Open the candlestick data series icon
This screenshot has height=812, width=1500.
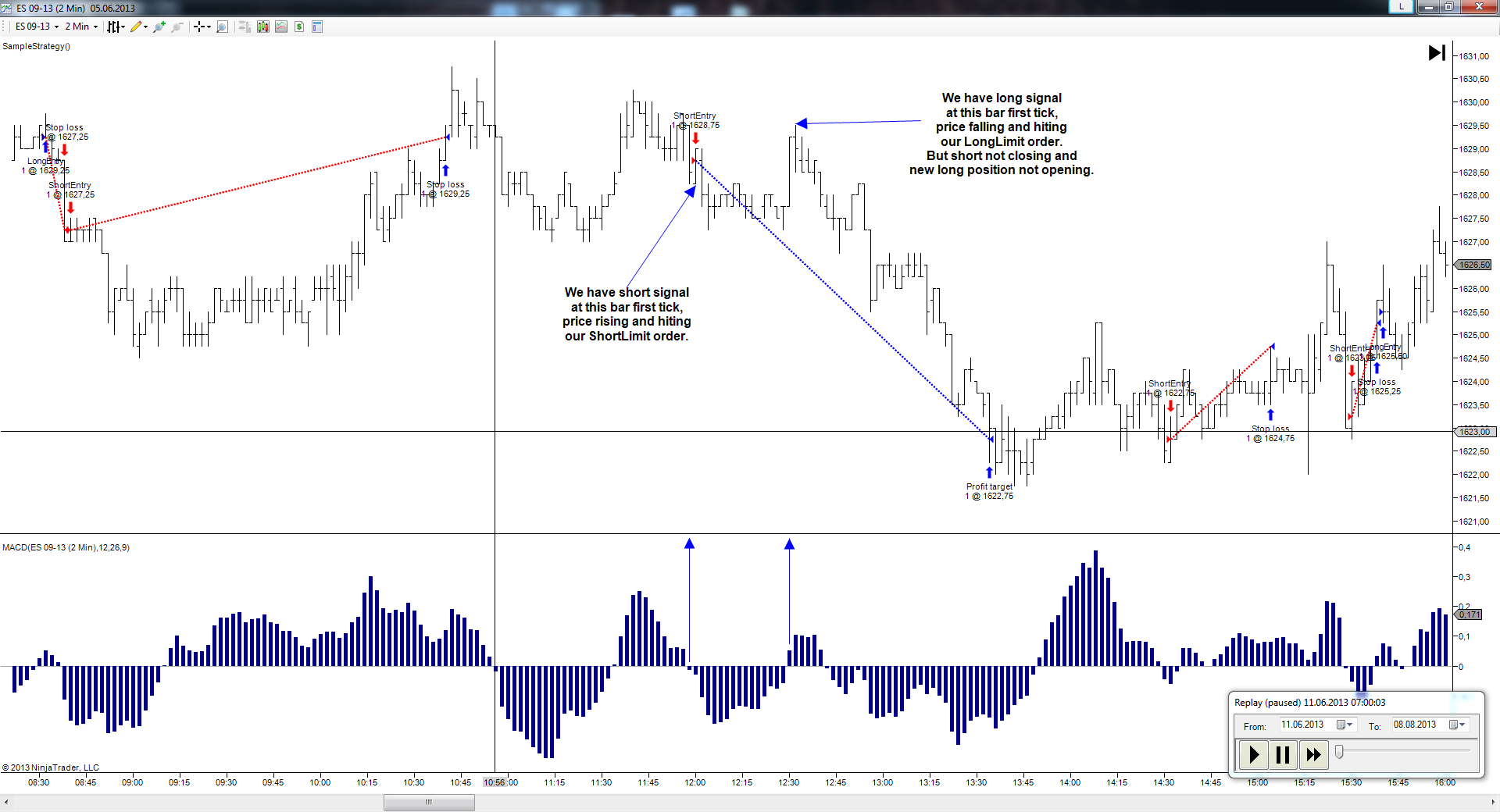pyautogui.click(x=263, y=27)
